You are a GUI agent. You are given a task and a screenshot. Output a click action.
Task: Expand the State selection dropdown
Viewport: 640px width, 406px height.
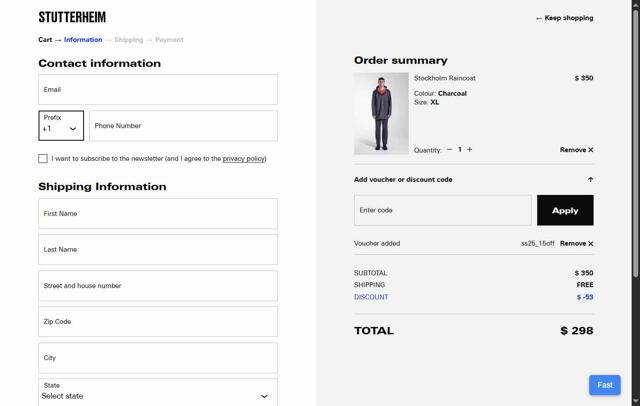[x=158, y=391]
